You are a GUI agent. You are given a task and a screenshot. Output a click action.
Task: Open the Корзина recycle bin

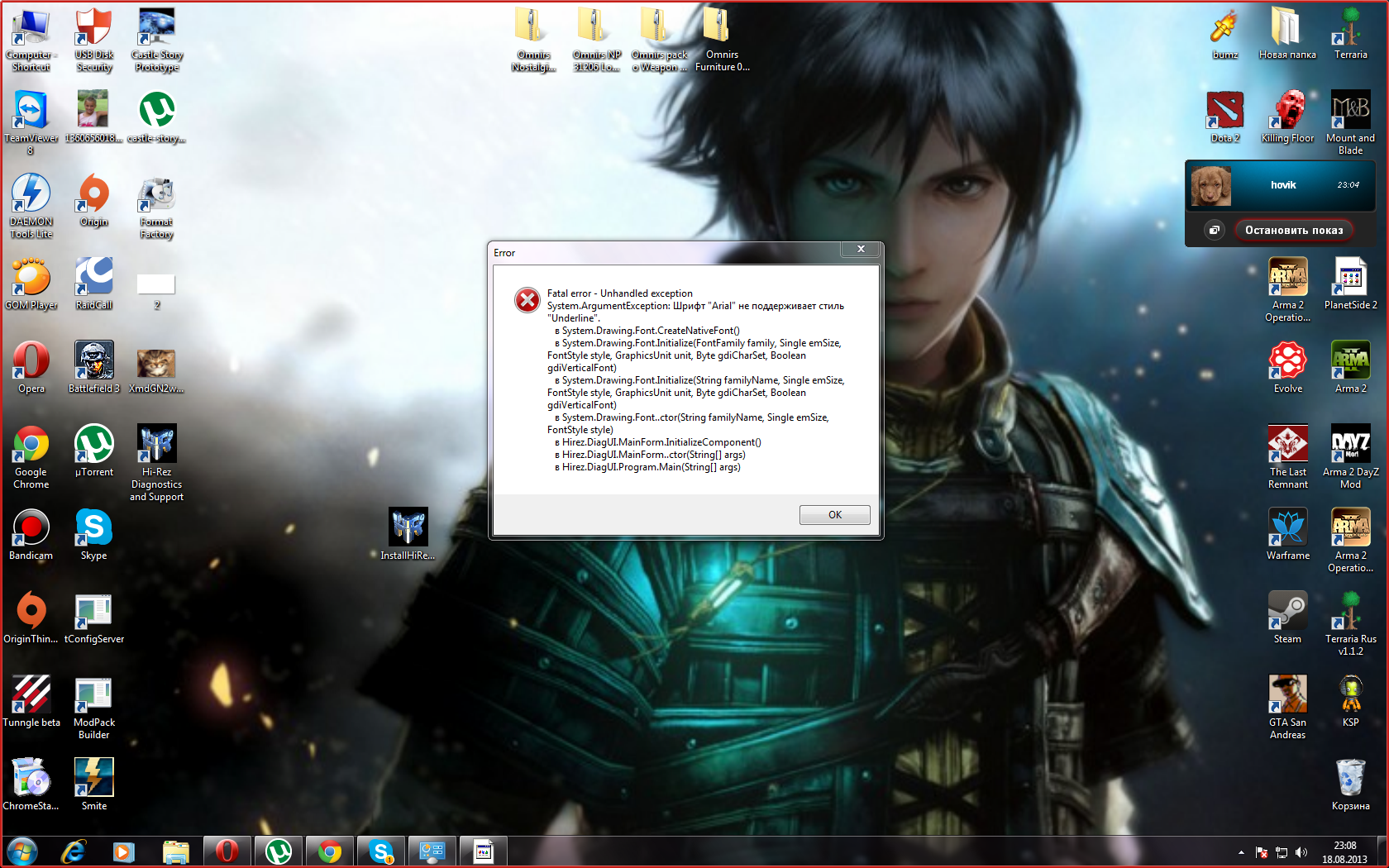click(1351, 785)
